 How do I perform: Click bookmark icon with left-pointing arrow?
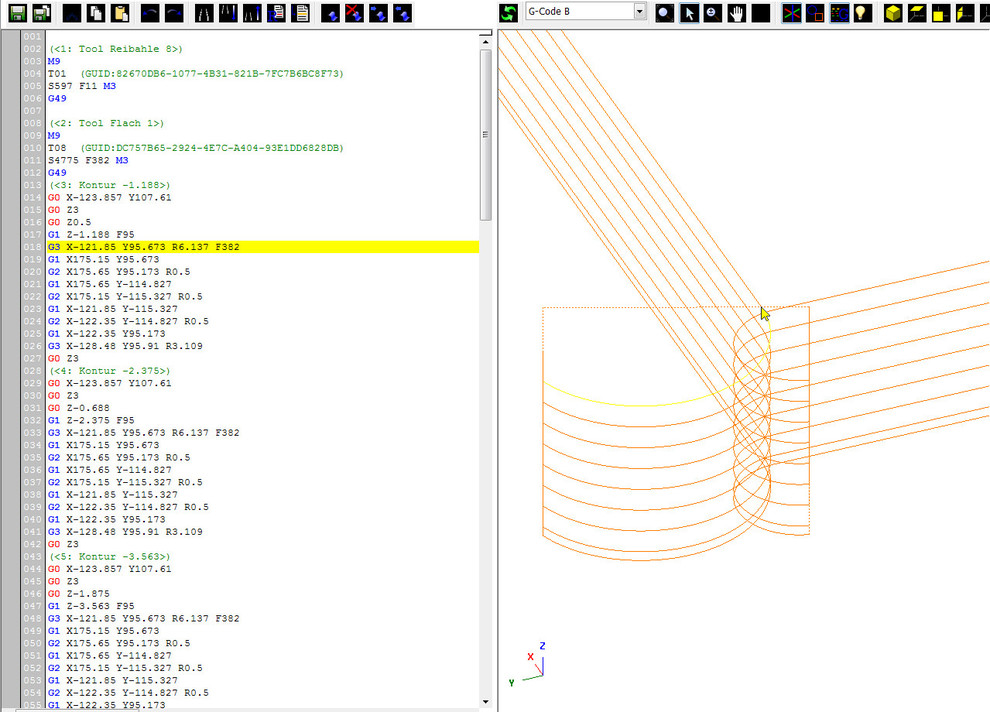(x=402, y=13)
